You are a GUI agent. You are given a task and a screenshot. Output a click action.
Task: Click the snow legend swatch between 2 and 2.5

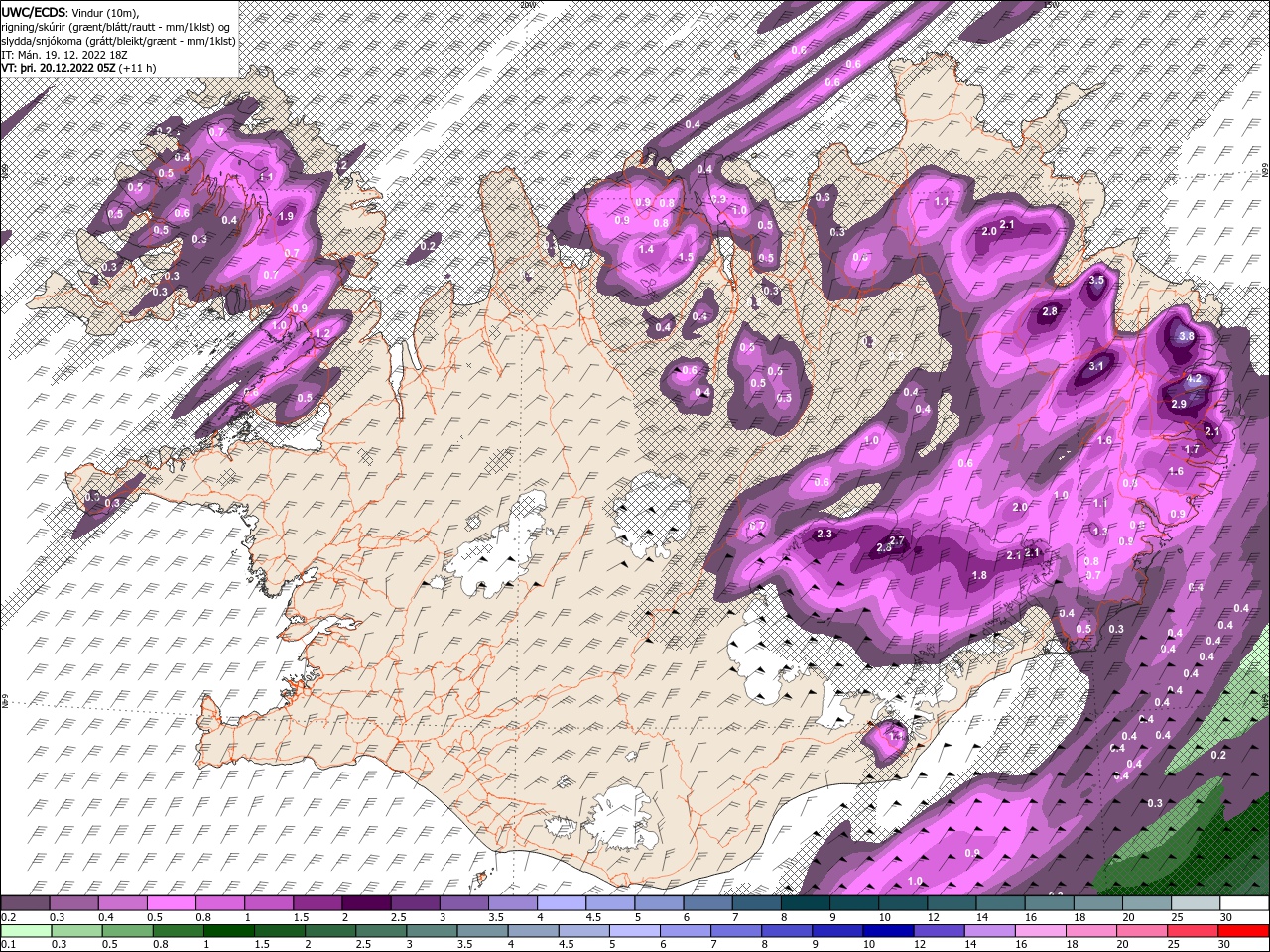point(366,903)
